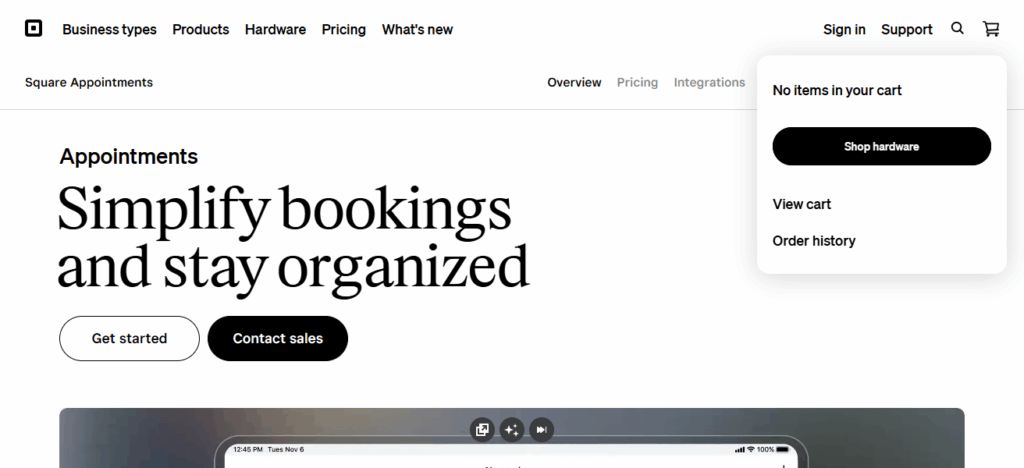Switch to the Overview tab

(x=574, y=82)
